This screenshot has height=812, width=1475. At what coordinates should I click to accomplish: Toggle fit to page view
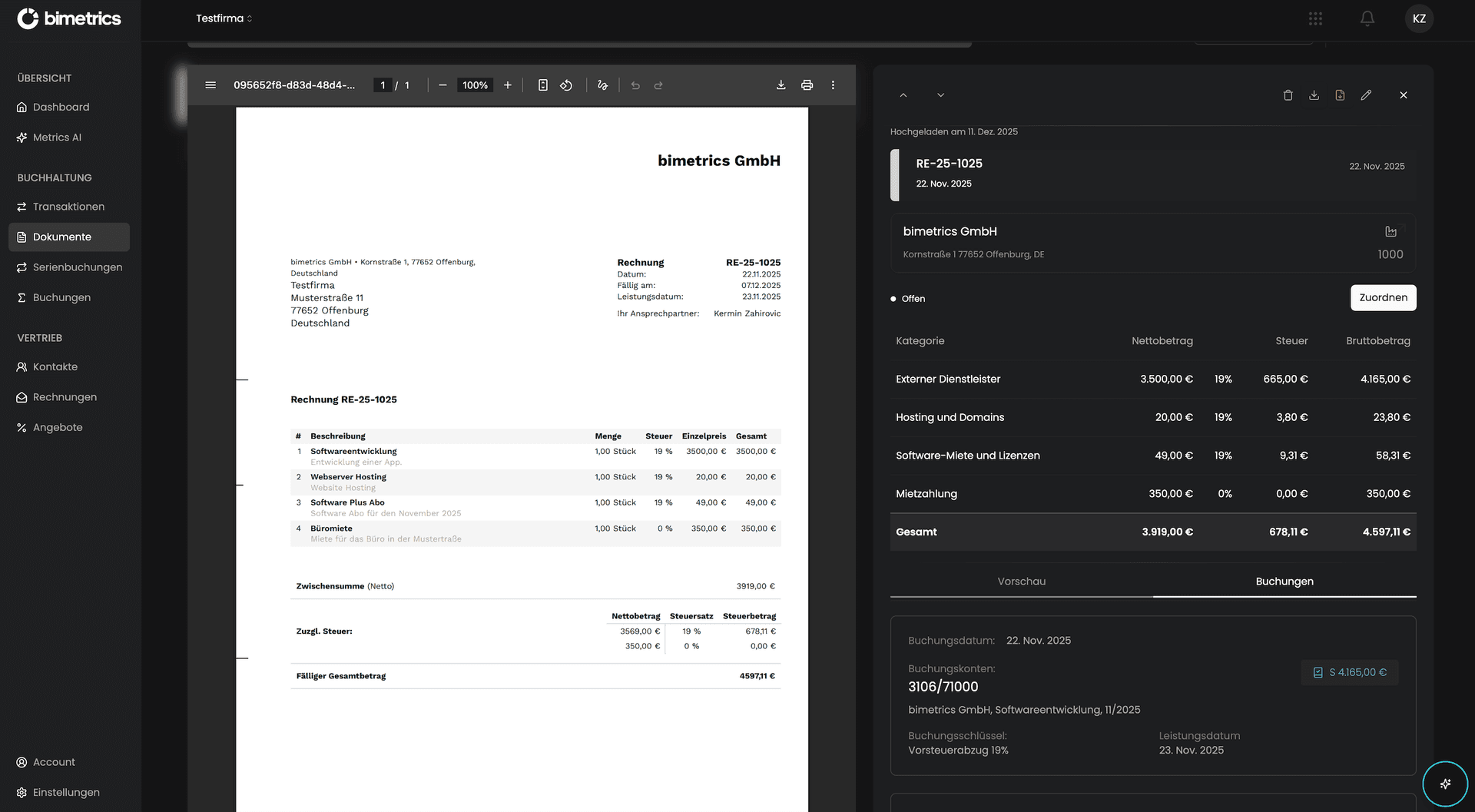[x=542, y=85]
